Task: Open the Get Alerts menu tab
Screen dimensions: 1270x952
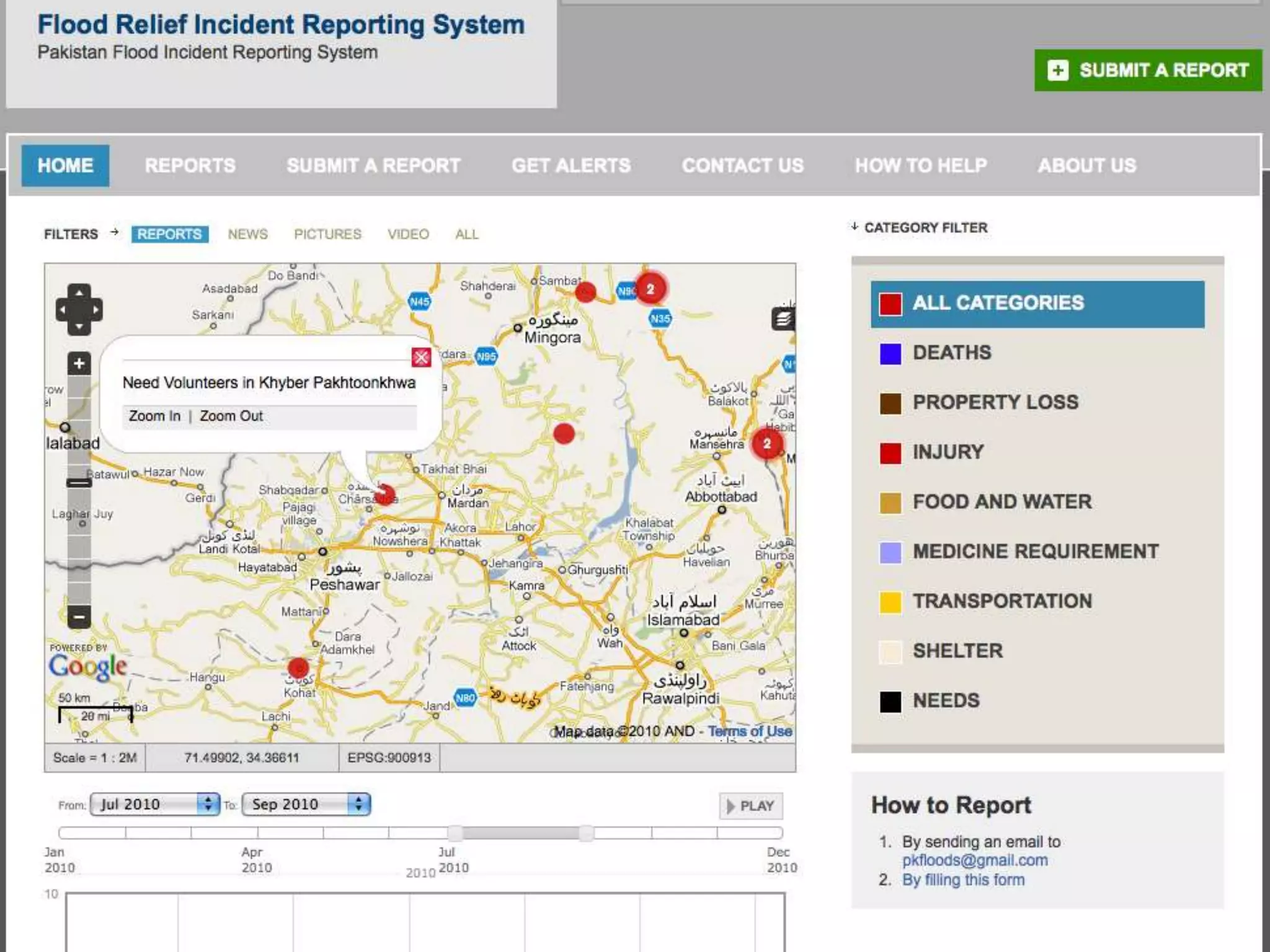Action: point(571,165)
